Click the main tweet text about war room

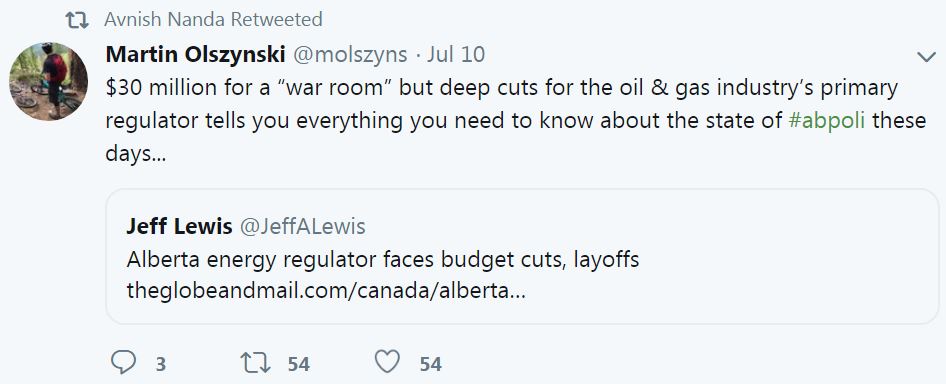[515, 121]
